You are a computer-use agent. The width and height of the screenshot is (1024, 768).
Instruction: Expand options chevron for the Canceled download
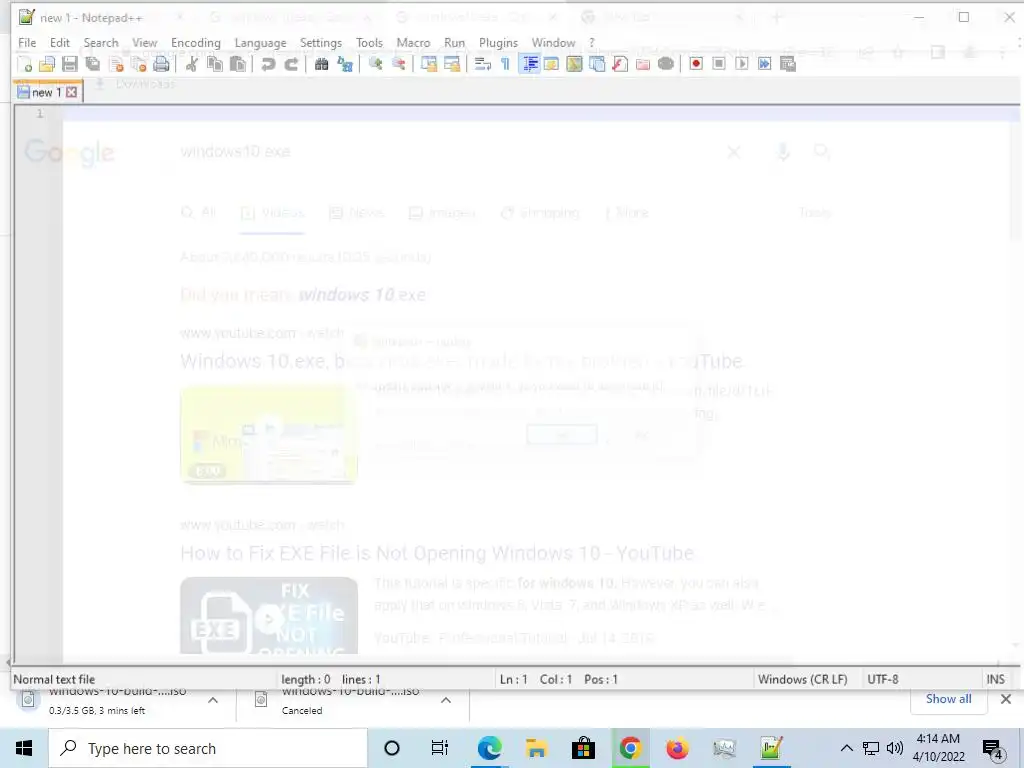click(x=445, y=700)
